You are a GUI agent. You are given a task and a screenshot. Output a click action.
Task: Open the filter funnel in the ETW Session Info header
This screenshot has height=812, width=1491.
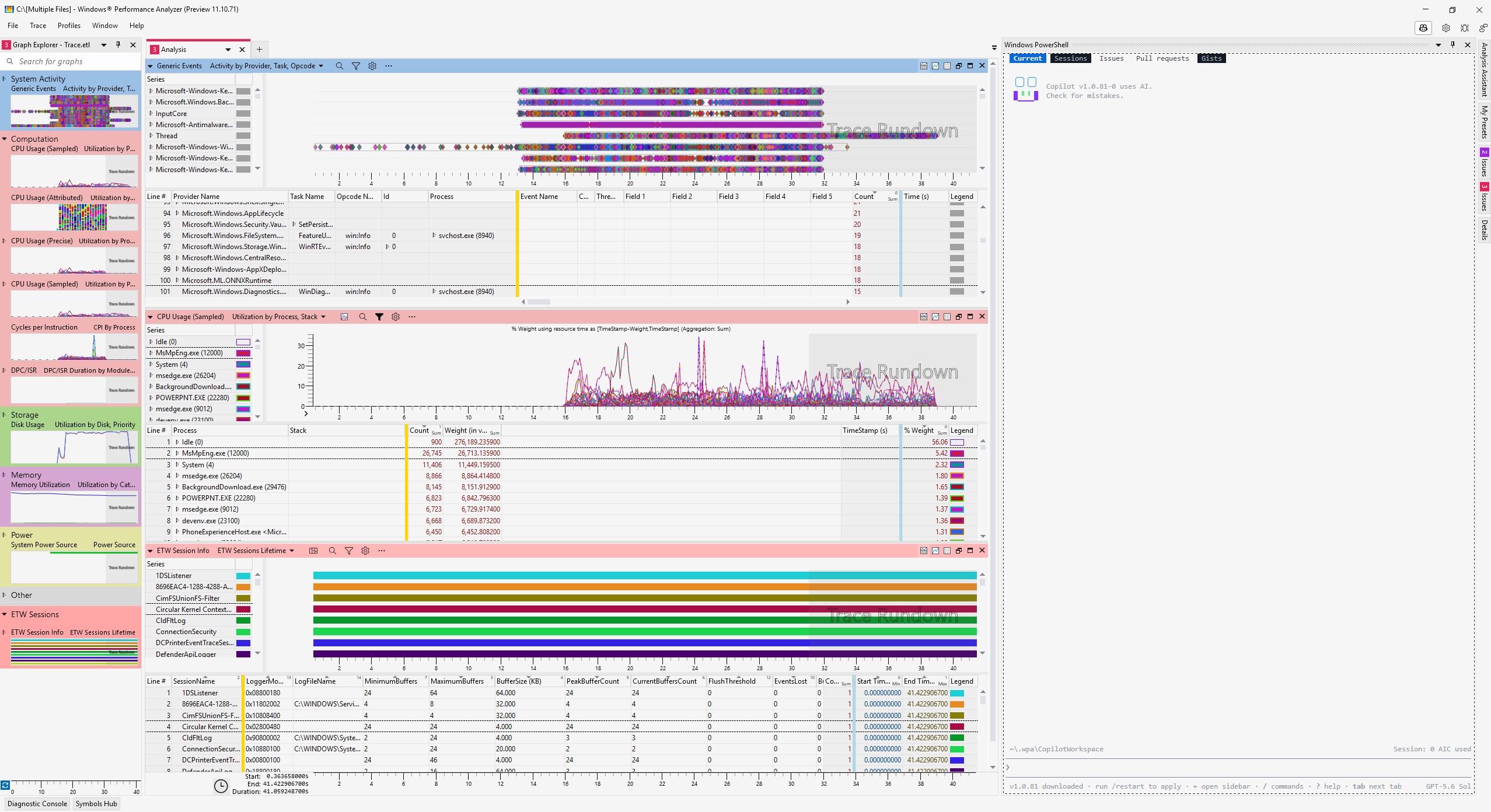click(x=349, y=551)
